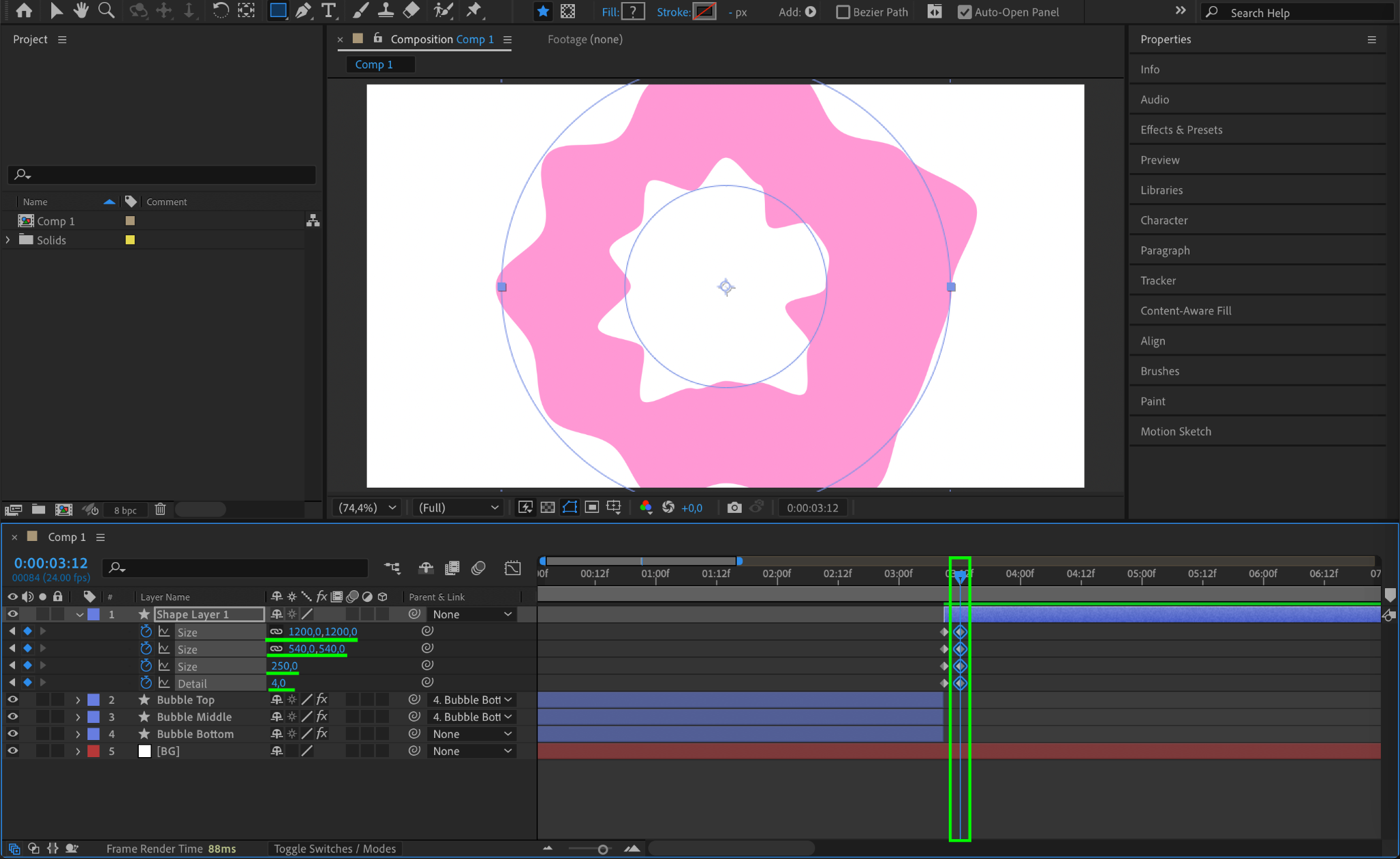Viewport: 1400px width, 859px height.
Task: Select the Pen tool
Action: pos(303,10)
